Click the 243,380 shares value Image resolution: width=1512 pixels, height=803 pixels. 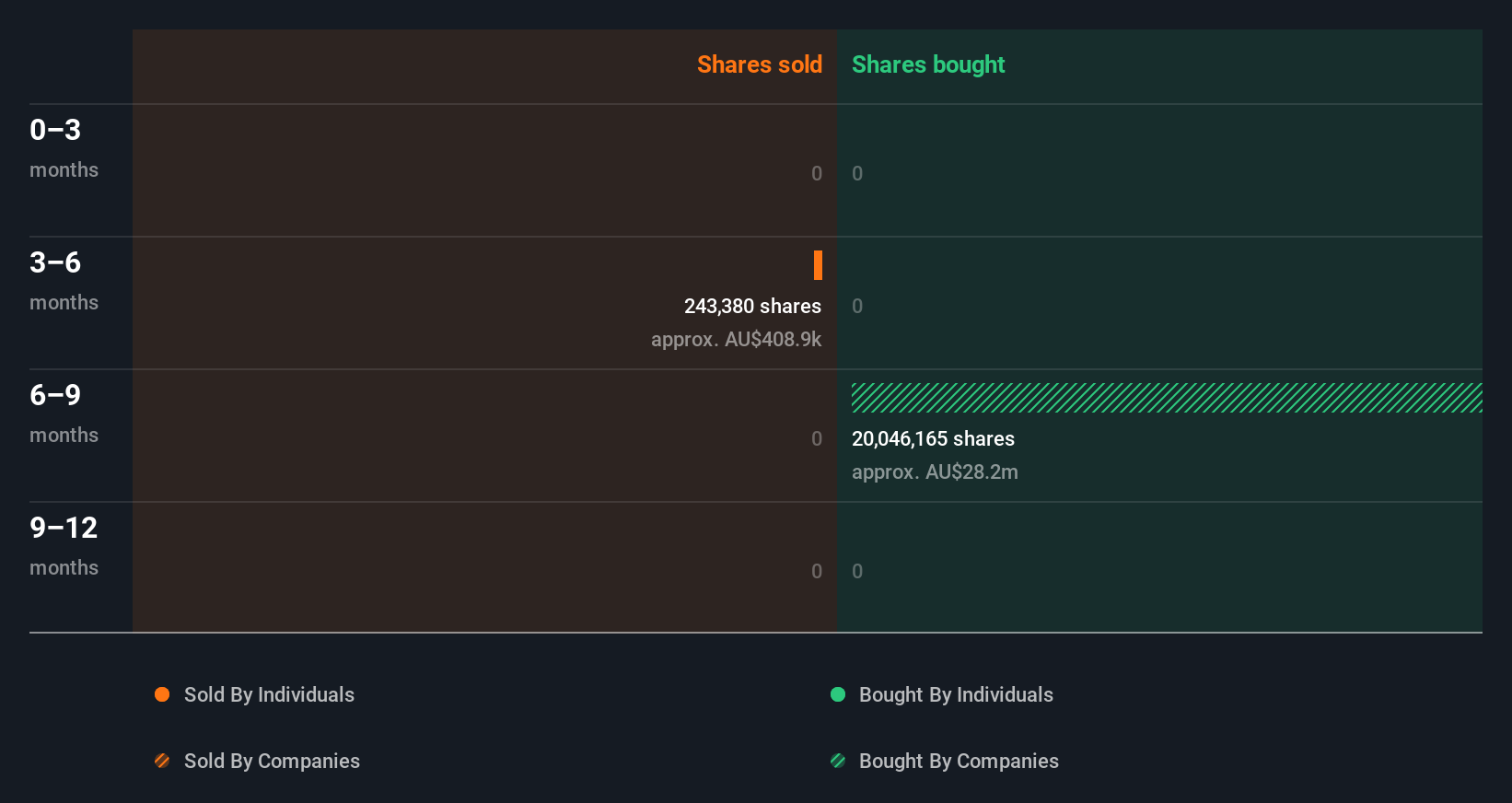pos(752,306)
